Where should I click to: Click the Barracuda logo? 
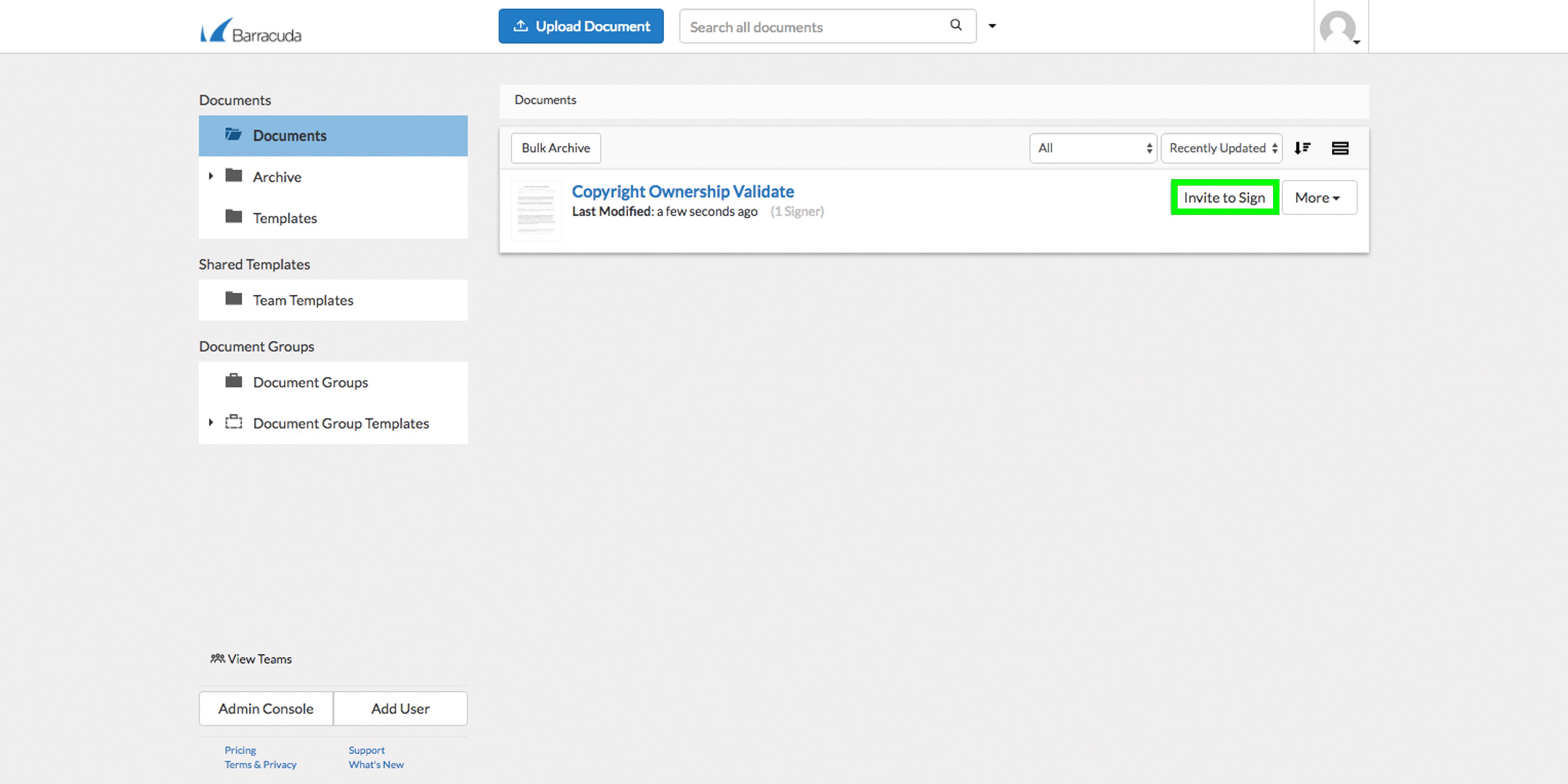(251, 30)
